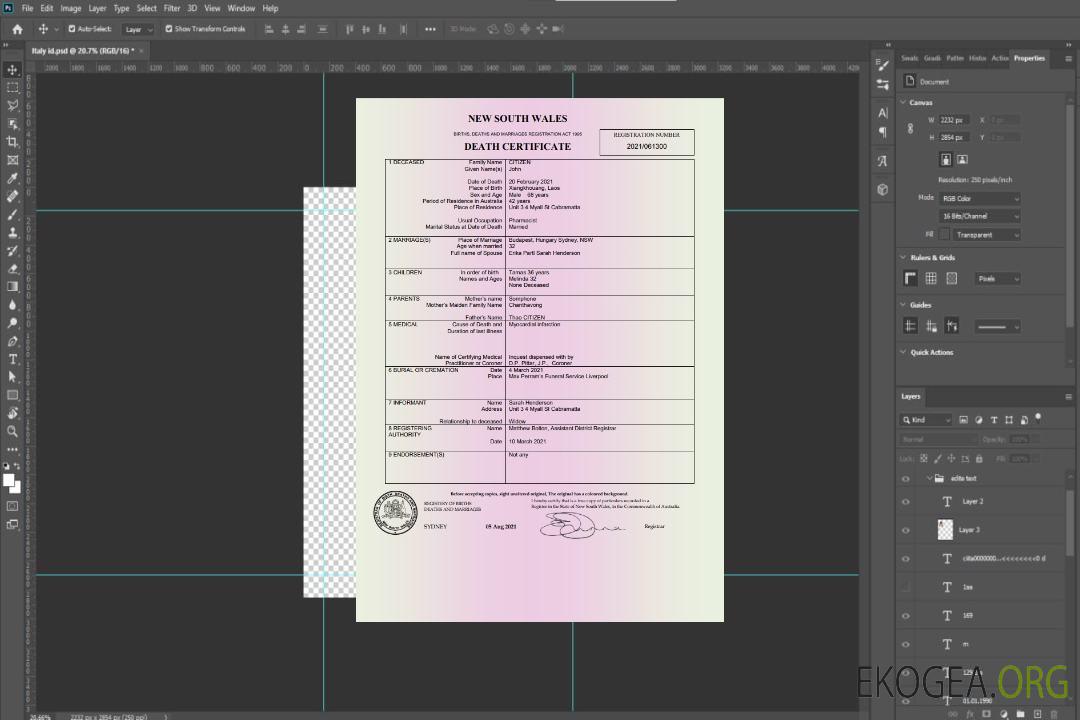The height and width of the screenshot is (720, 1080).
Task: Select the Brush tool
Action: [x=12, y=214]
